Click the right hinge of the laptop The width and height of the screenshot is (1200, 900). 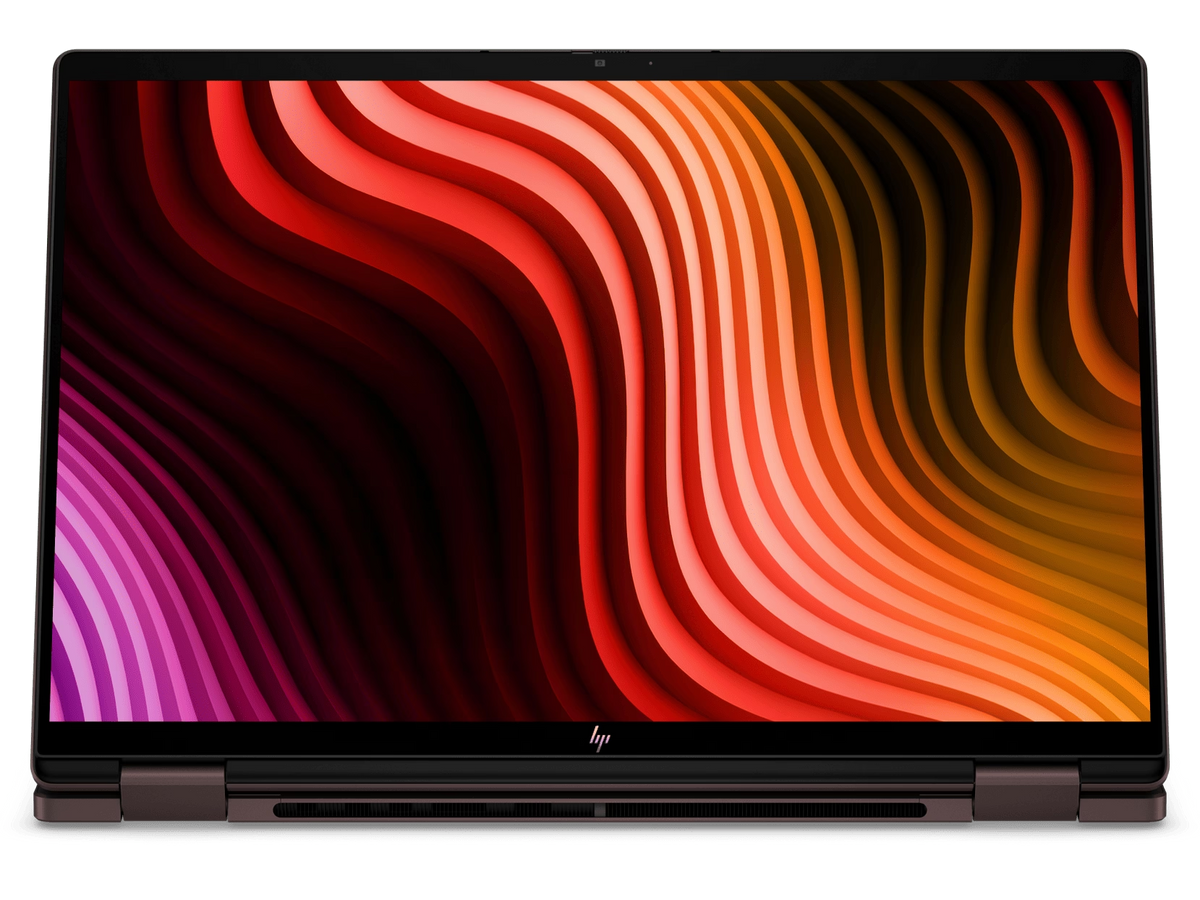click(x=1026, y=790)
